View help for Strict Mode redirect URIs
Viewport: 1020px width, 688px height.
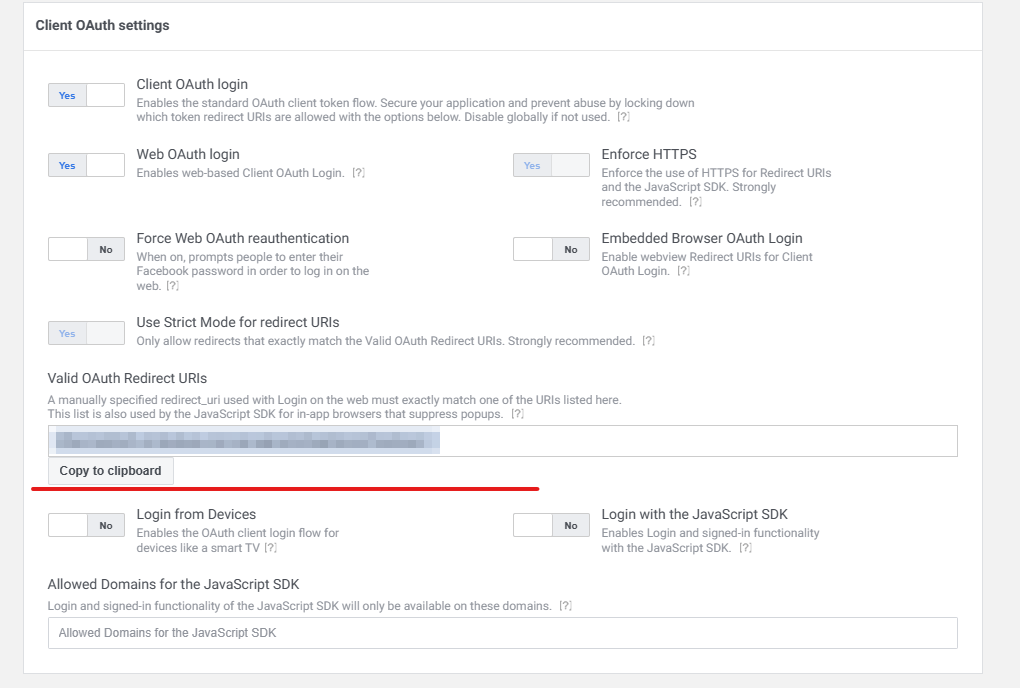649,341
